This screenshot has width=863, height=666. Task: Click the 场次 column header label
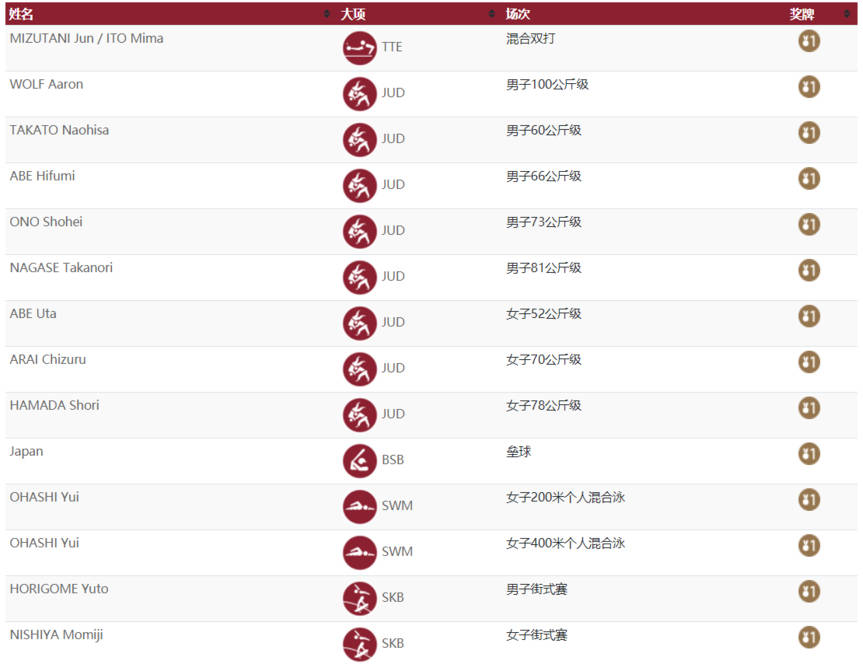(518, 14)
